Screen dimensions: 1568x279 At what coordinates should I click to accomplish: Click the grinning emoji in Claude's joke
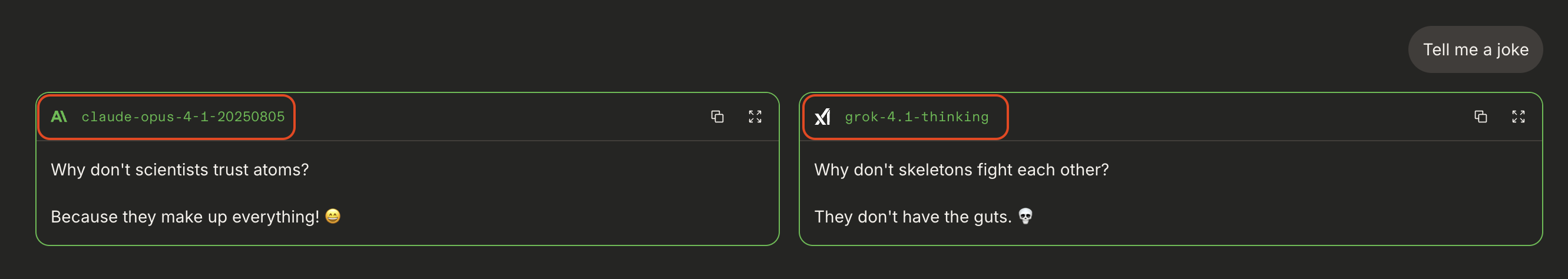click(x=332, y=217)
